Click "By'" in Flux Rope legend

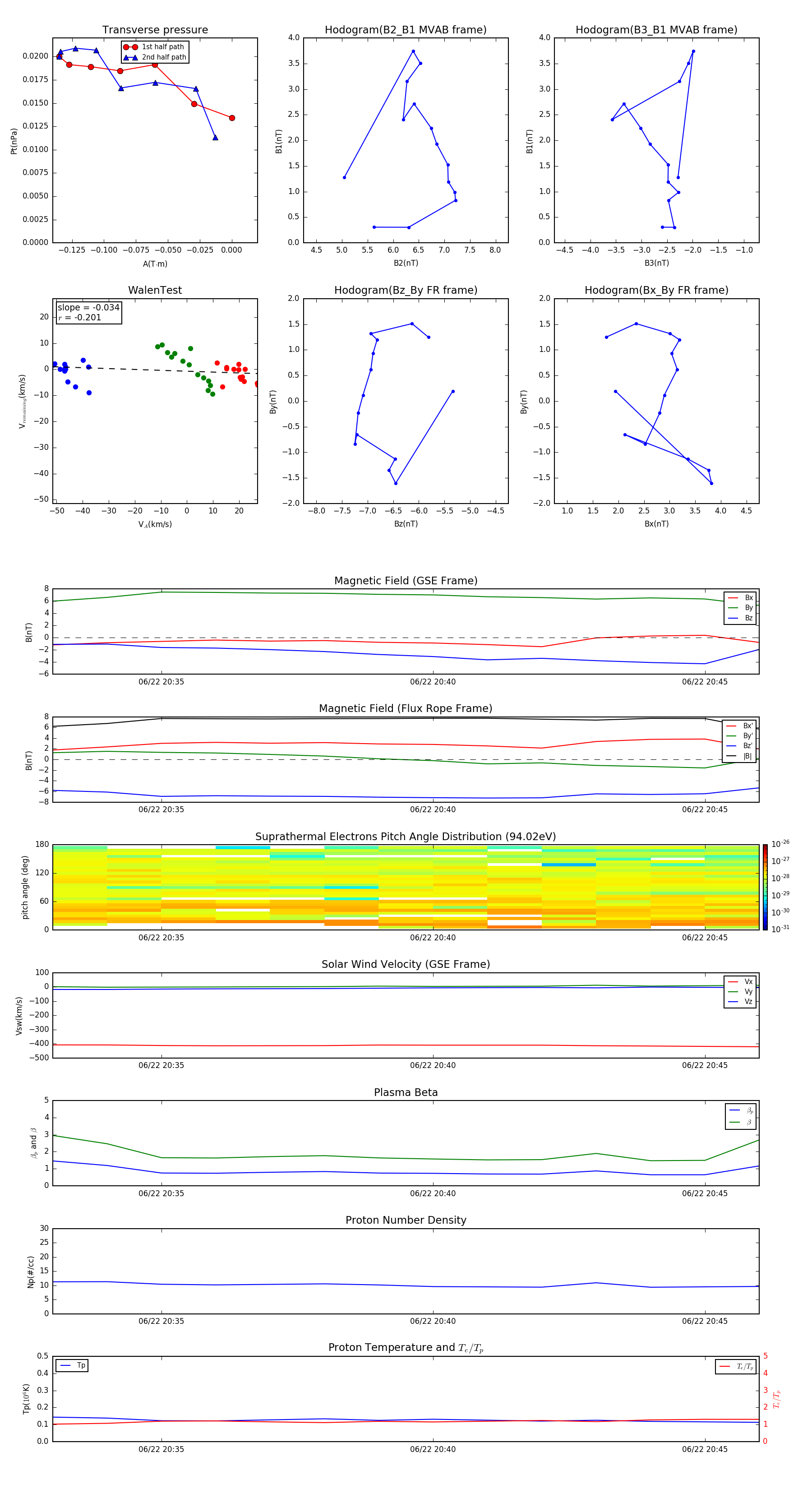[748, 736]
